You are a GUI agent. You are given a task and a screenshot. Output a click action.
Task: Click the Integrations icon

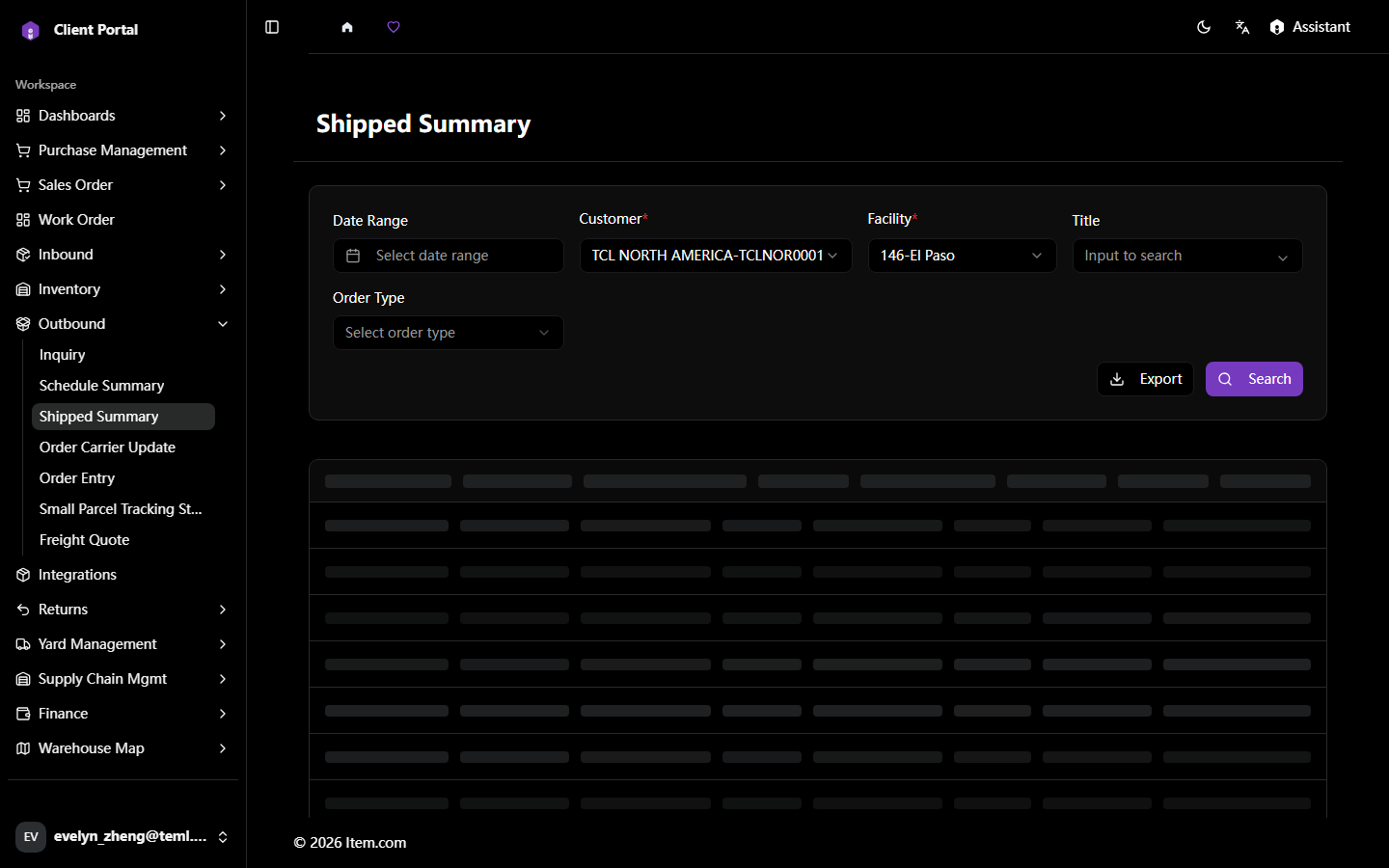[23, 575]
